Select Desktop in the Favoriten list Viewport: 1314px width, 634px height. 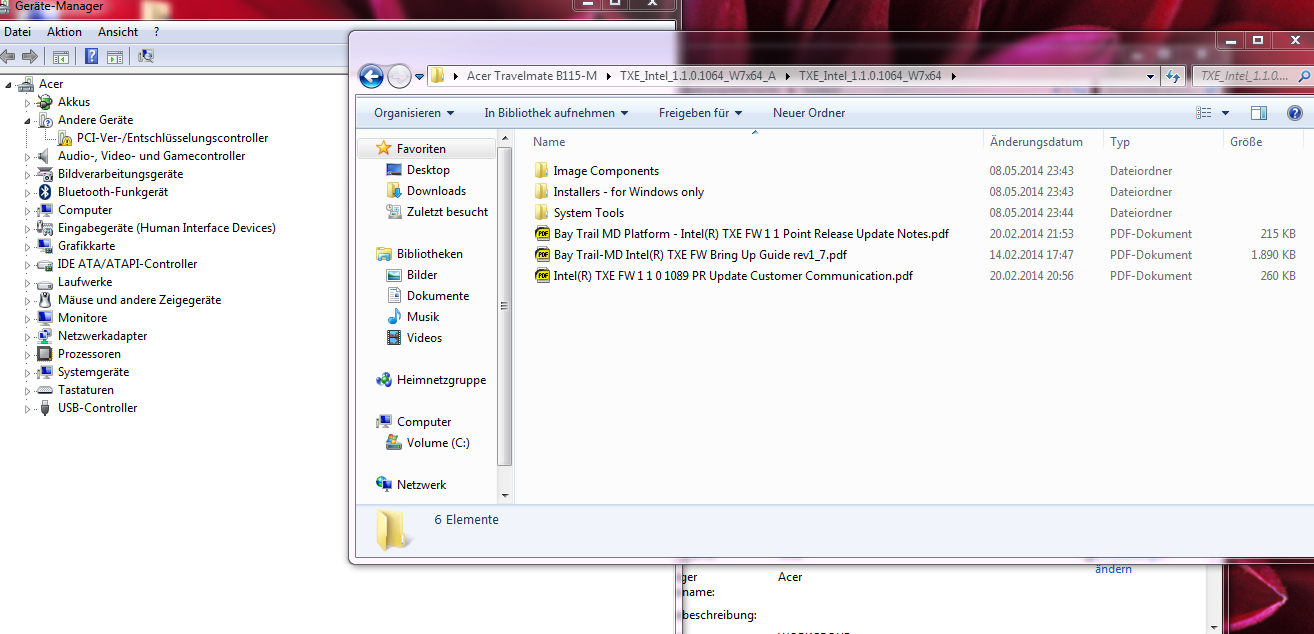click(428, 170)
